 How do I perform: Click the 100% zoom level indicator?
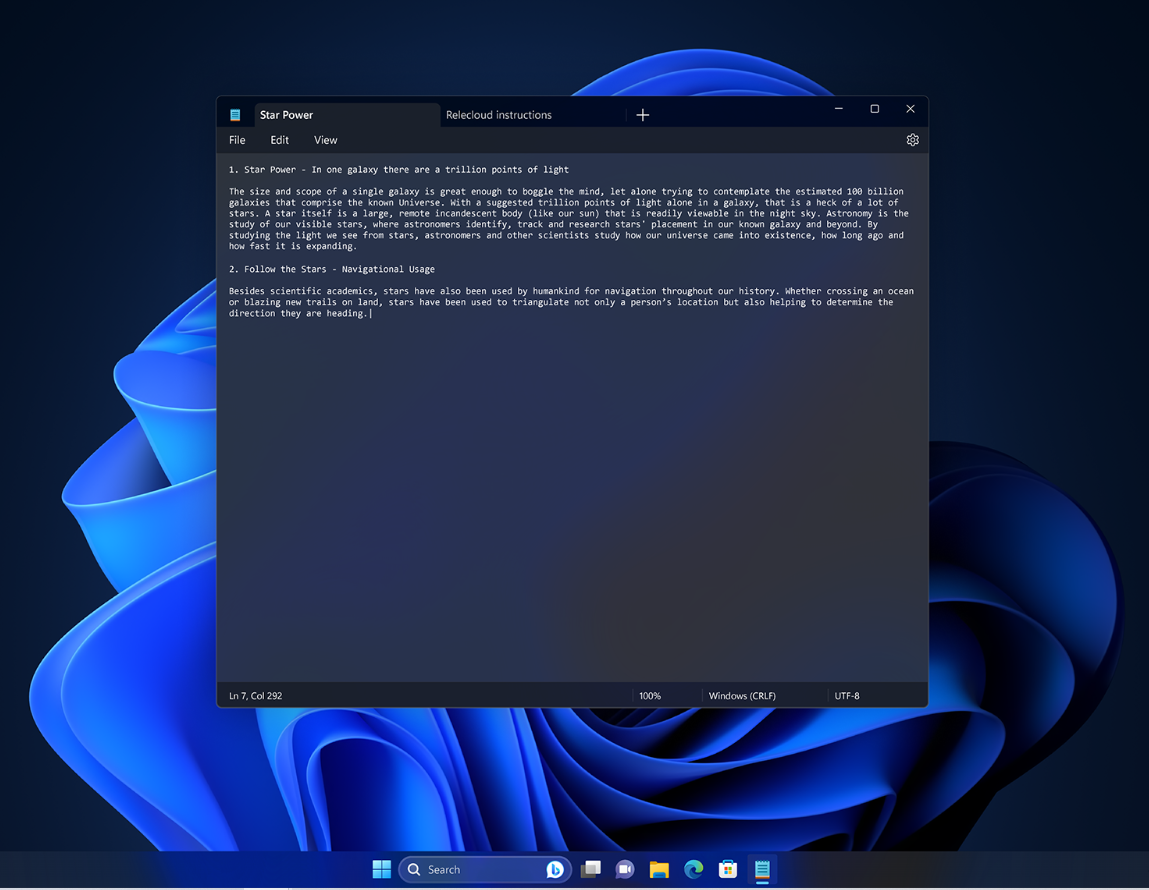coord(650,695)
